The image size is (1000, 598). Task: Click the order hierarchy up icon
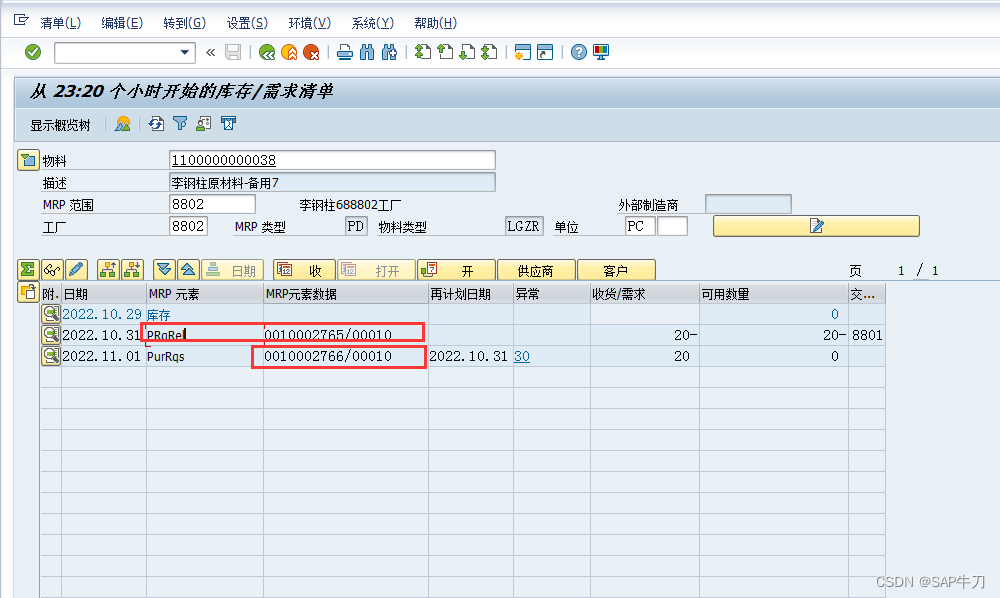108,270
